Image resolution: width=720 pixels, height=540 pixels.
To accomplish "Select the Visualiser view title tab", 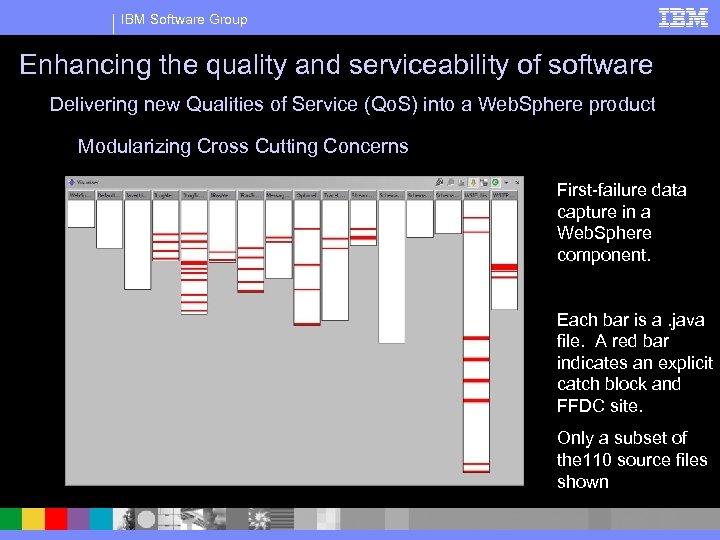I will pos(84,182).
